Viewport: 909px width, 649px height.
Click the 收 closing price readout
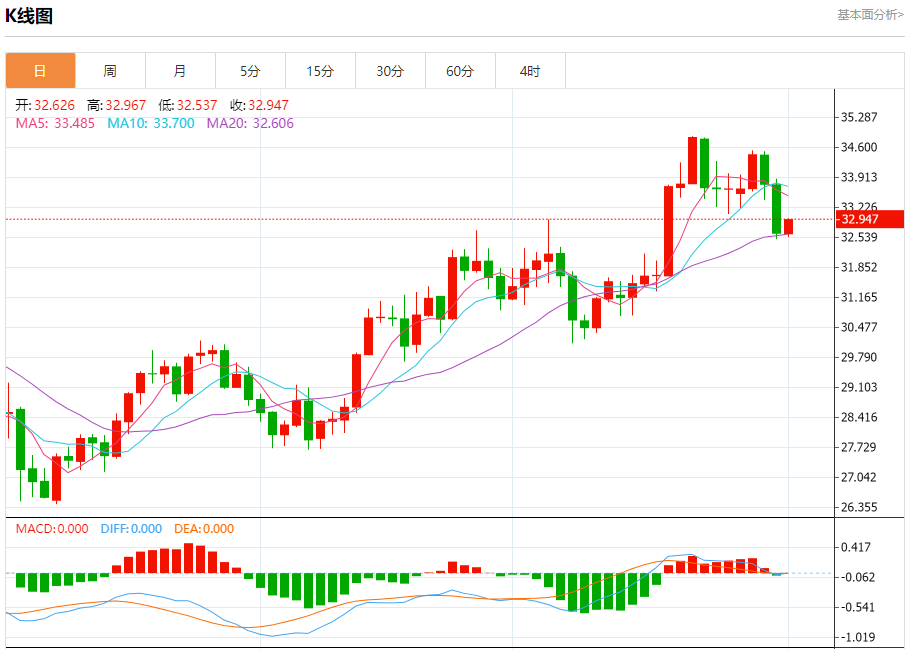pyautogui.click(x=259, y=105)
